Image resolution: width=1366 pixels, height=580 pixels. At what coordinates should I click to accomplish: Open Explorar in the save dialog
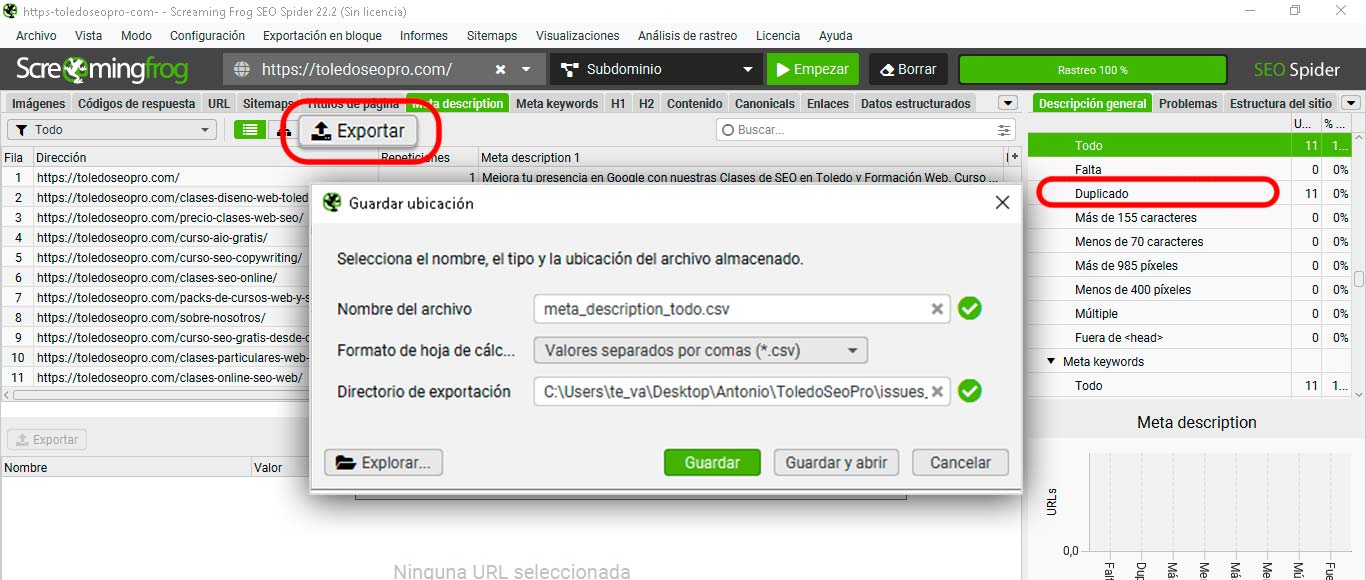tap(383, 462)
